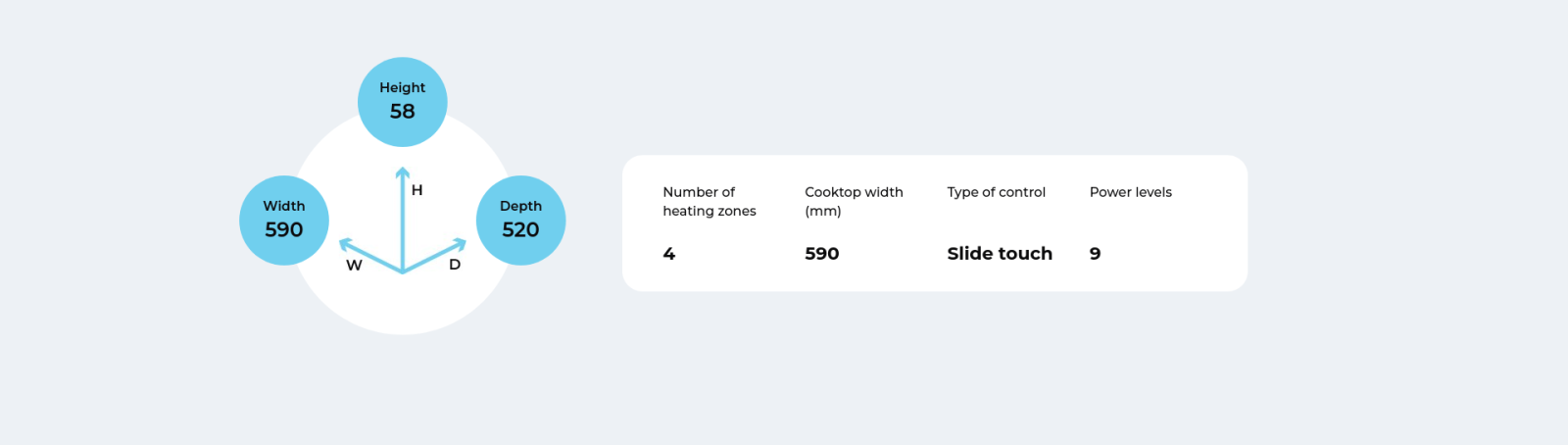Click the D axis arrow

coord(434,255)
